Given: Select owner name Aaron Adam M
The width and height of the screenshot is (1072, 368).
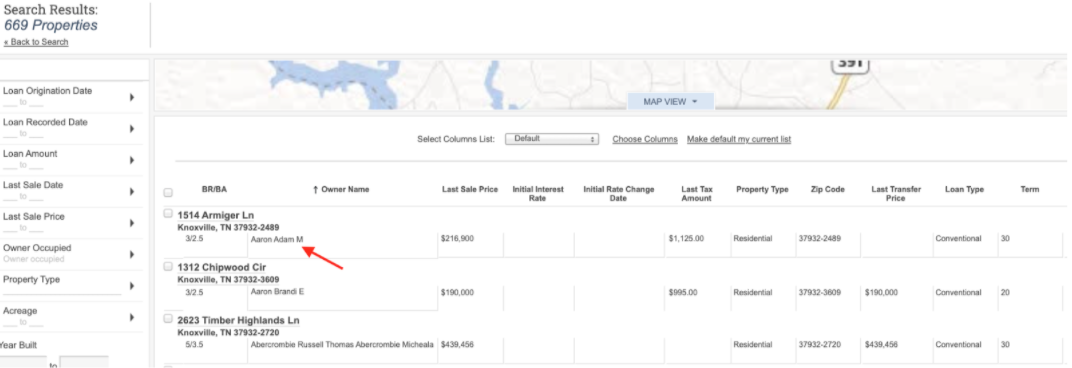Looking at the screenshot, I should pos(277,239).
